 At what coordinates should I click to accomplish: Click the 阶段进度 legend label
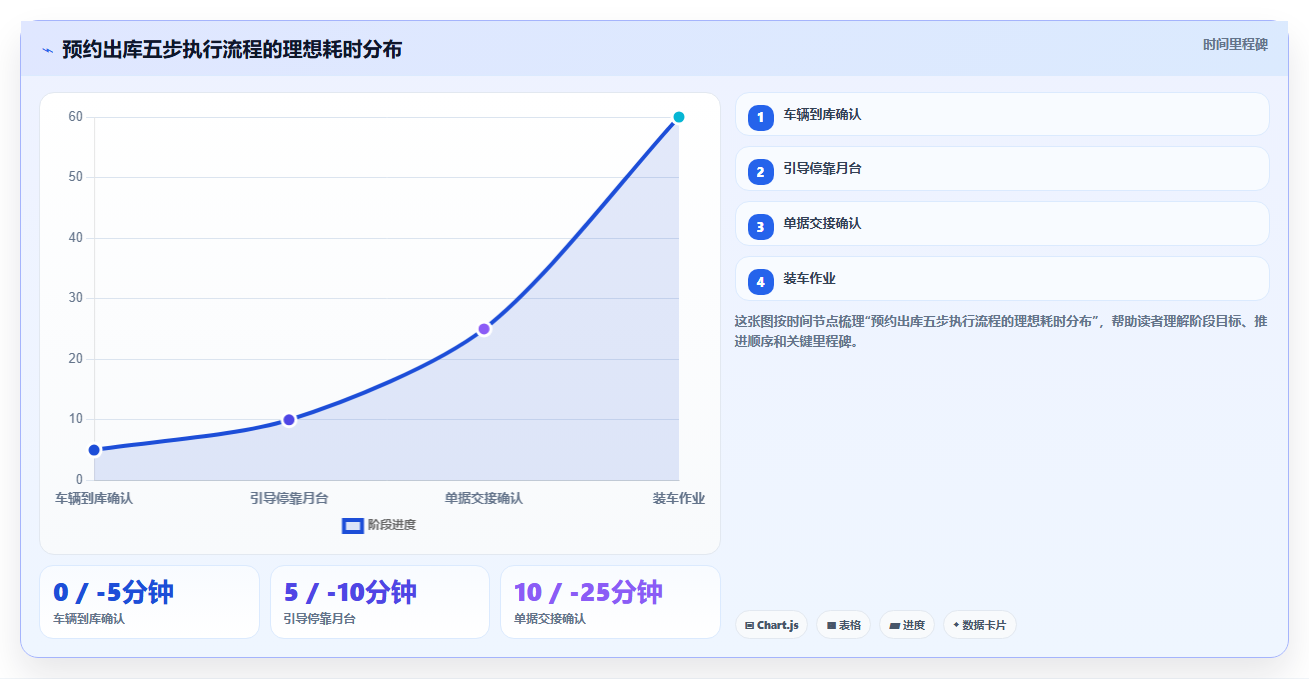[x=391, y=525]
